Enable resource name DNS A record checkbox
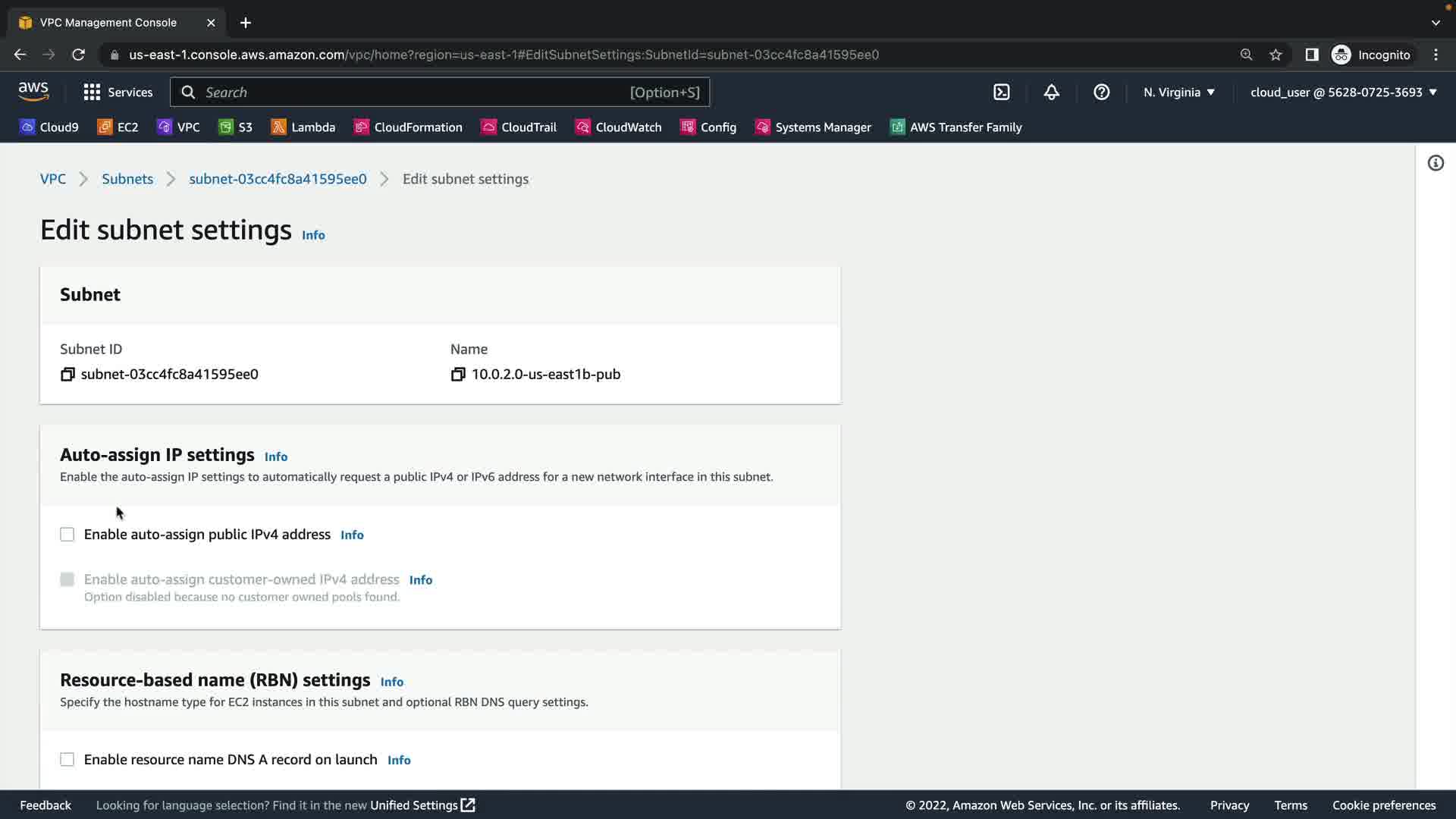The width and height of the screenshot is (1456, 819). point(67,760)
